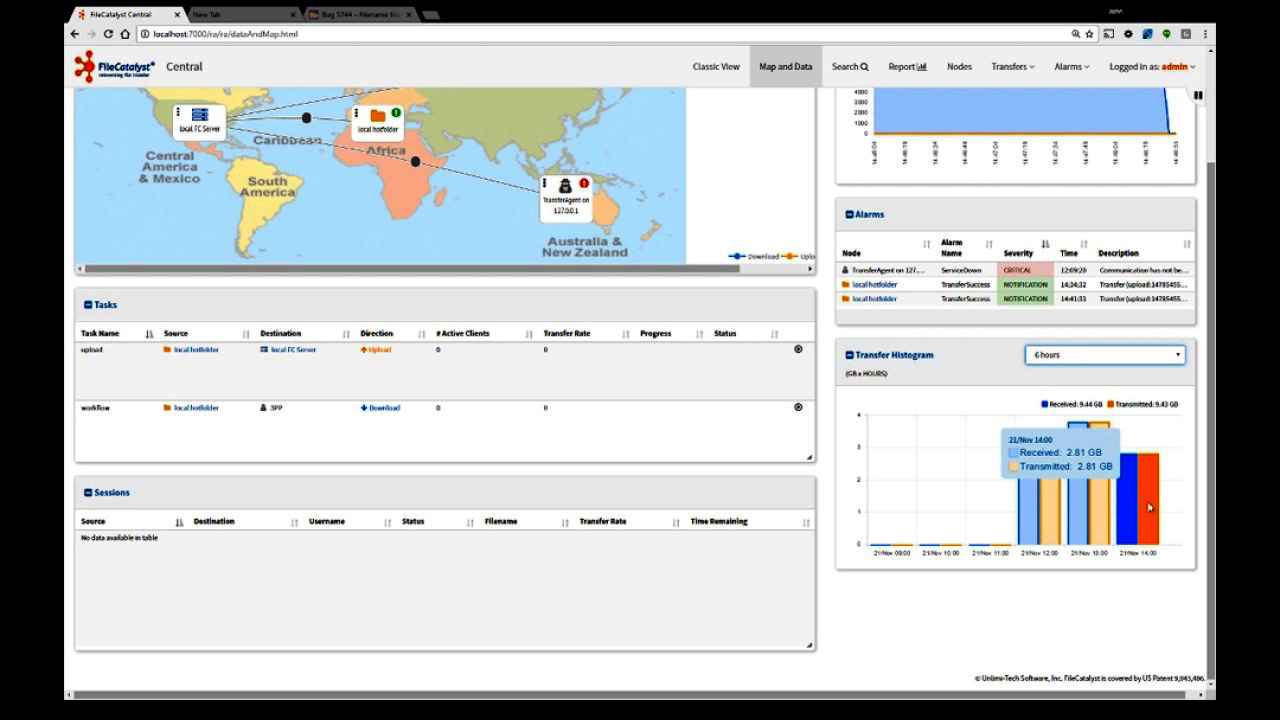Screen dimensions: 1280x720
Task: Open the Alarms dropdown in navbar
Action: (x=1072, y=66)
